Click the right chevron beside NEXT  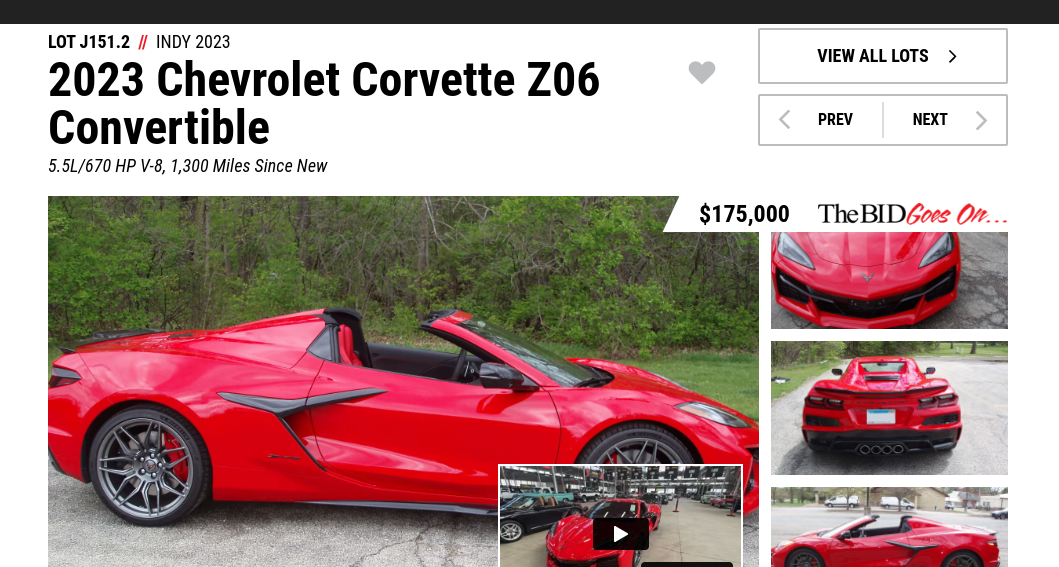tap(981, 120)
